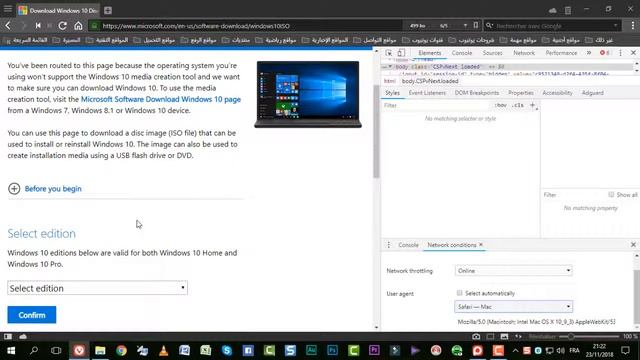The height and width of the screenshot is (360, 640).
Task: Go back with the browser back arrow
Action: (8, 26)
